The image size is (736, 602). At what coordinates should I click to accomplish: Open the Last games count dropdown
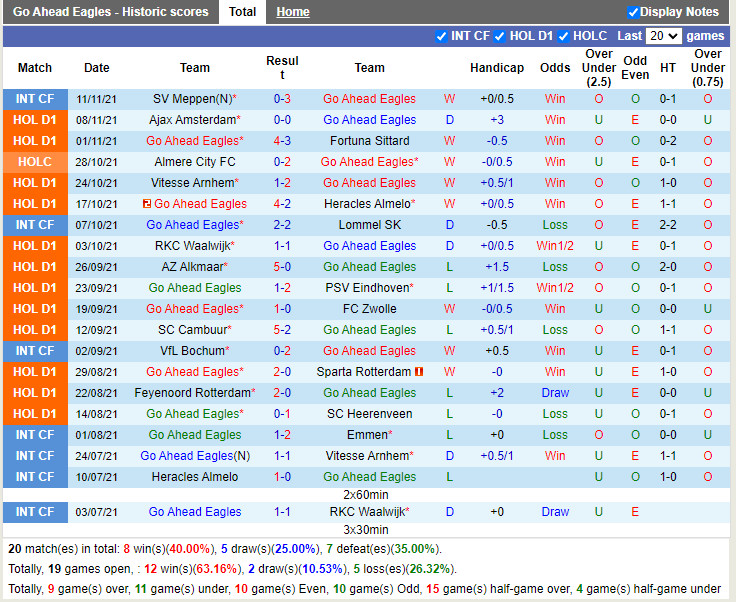point(663,36)
